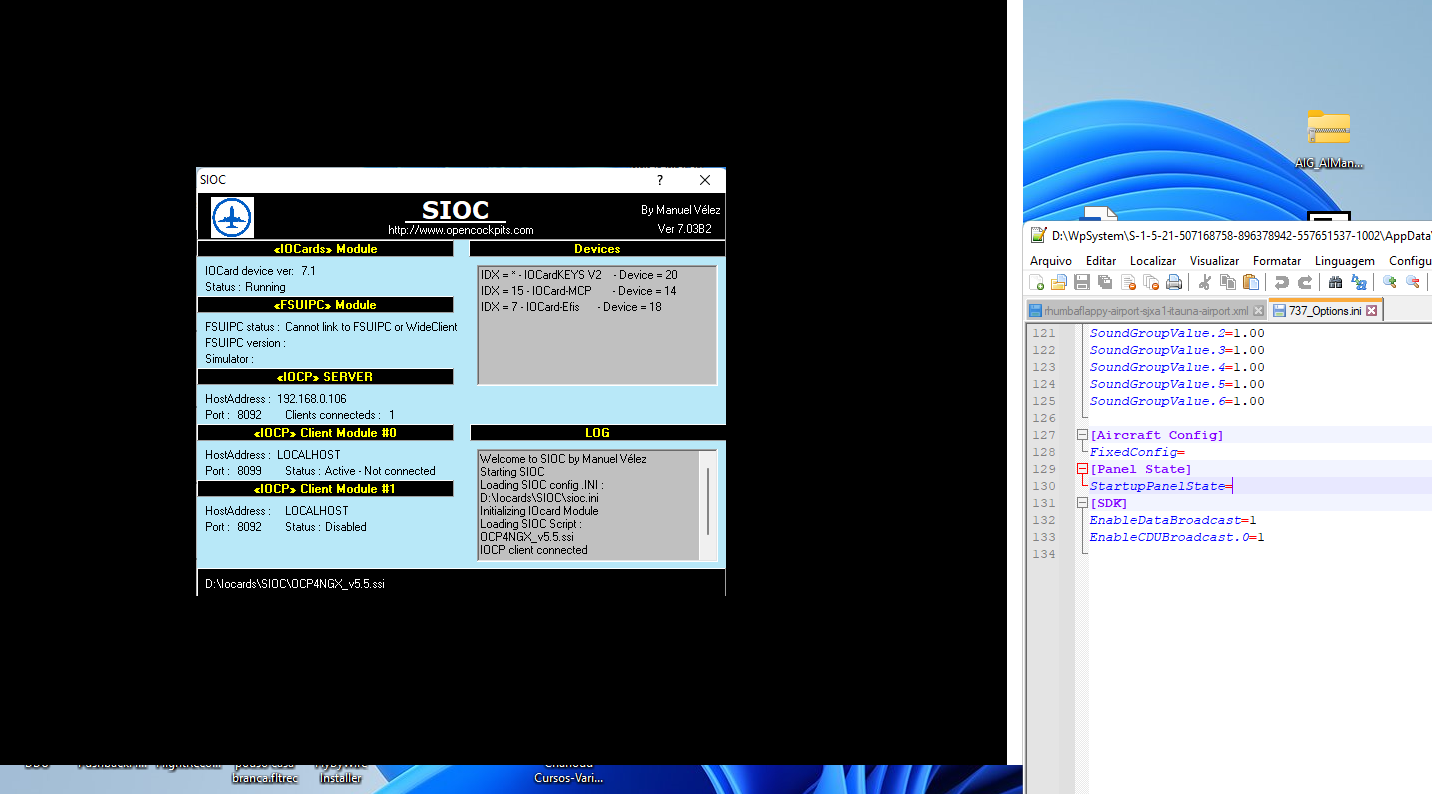Click the SIOC help question mark button

point(660,180)
